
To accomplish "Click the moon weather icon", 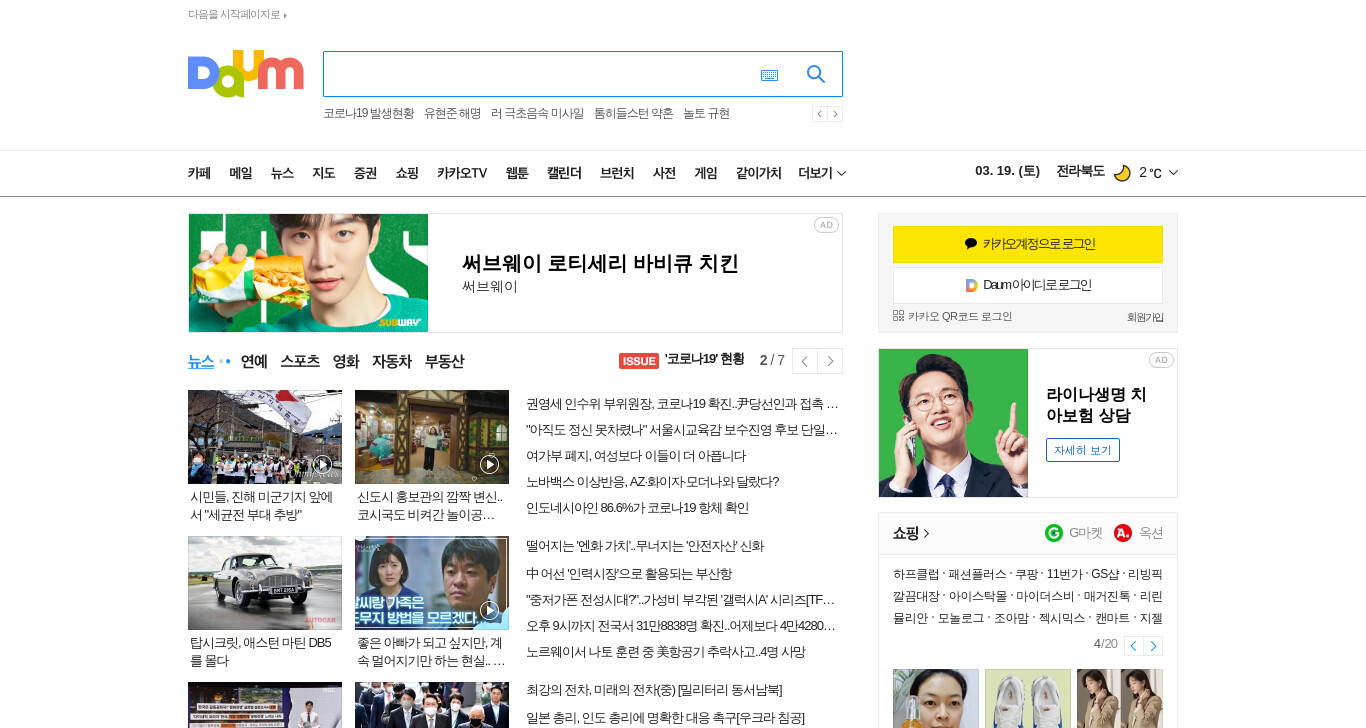I will 1122,173.
